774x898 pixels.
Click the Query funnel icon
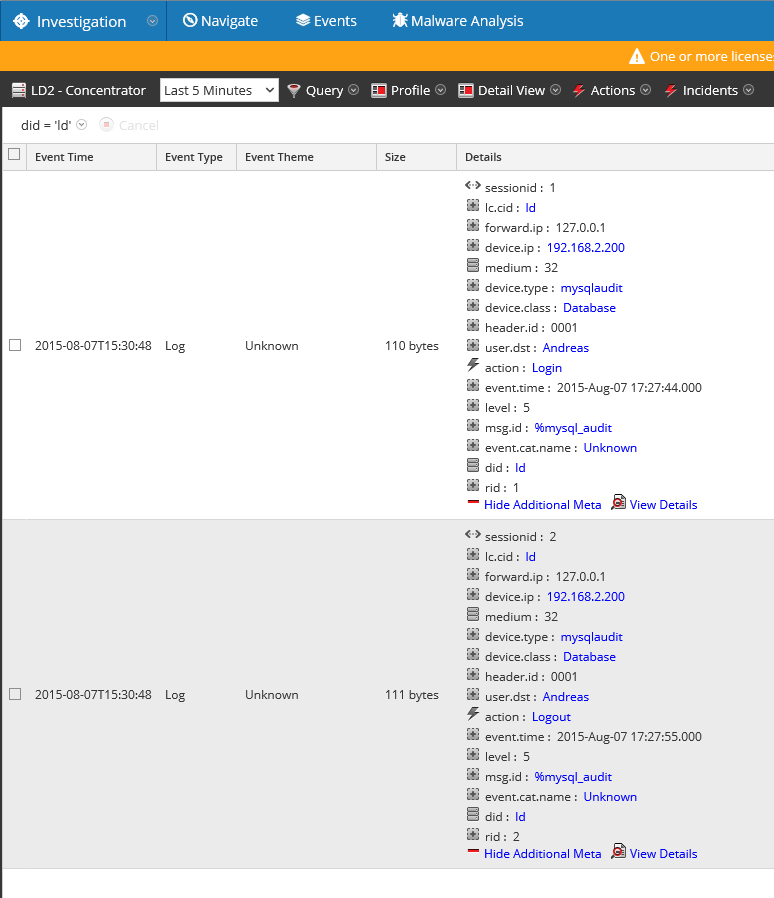[294, 91]
